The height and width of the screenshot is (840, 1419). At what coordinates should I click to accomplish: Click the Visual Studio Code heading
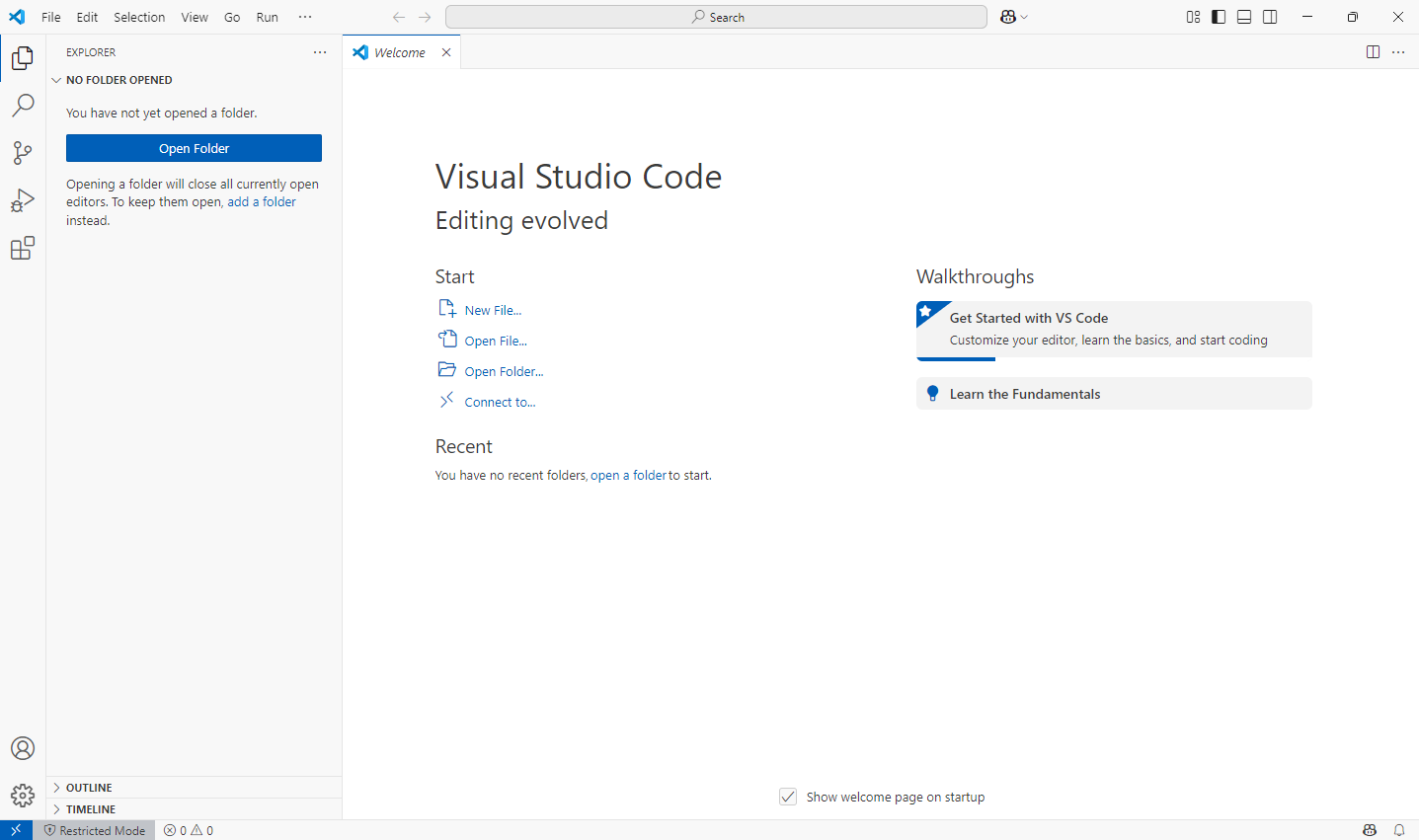coord(579,177)
